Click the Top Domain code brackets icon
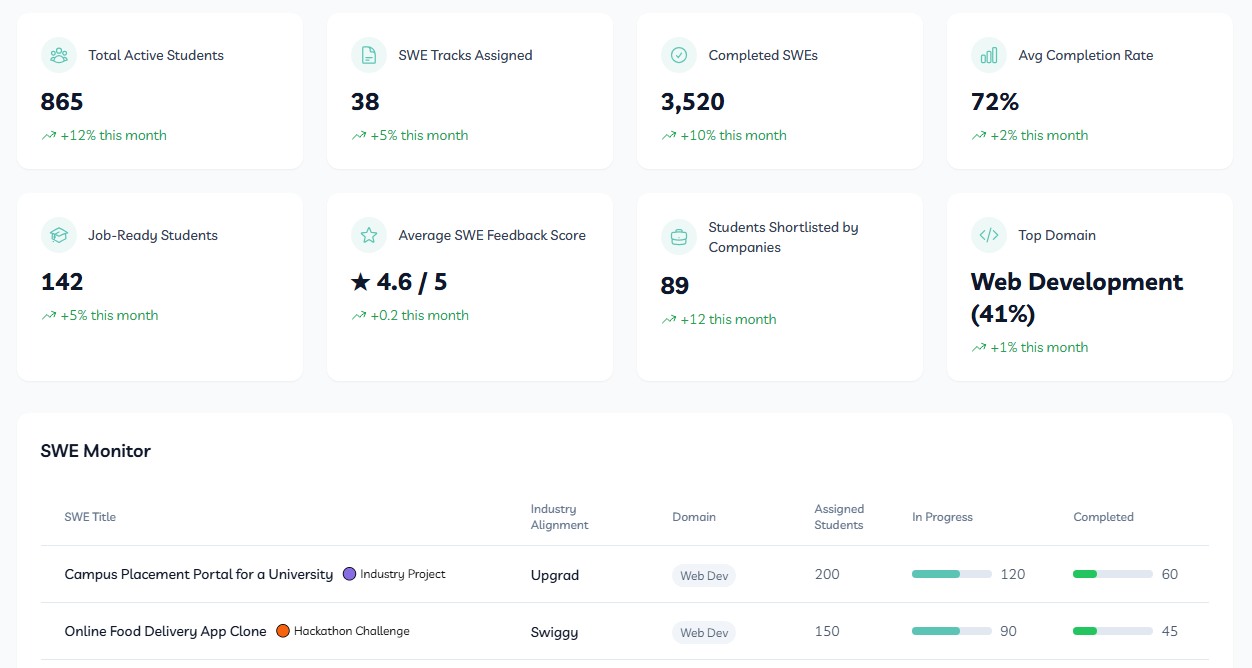This screenshot has height=668, width=1252. click(989, 235)
